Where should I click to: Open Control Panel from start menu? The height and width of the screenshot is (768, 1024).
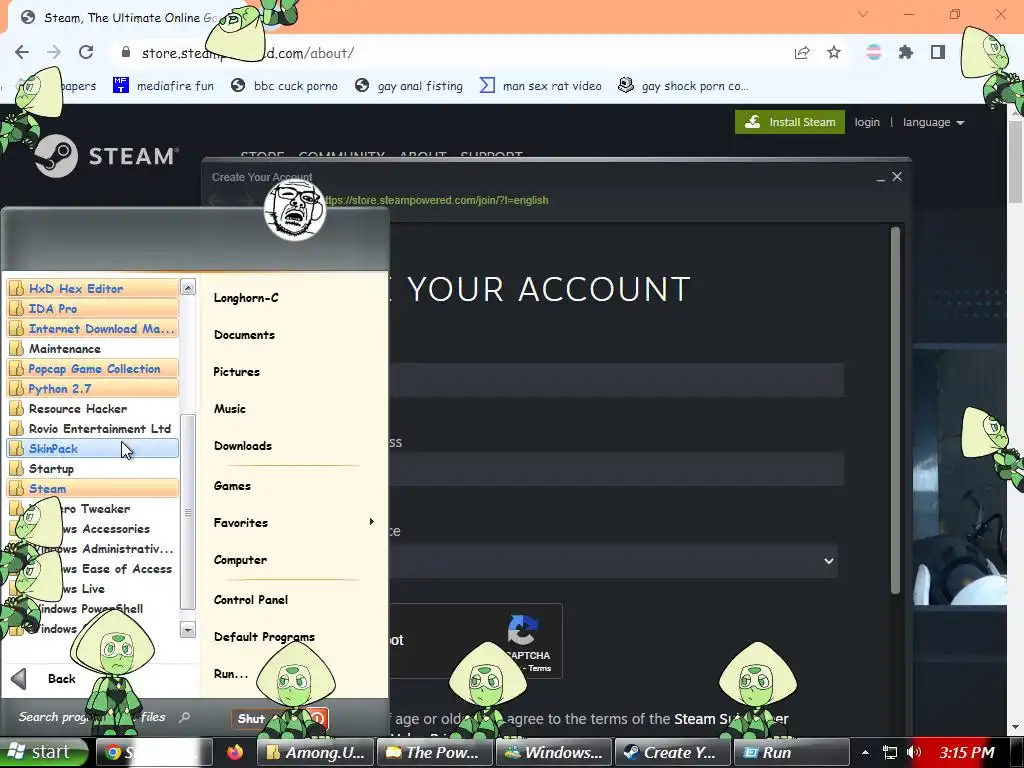click(x=251, y=600)
